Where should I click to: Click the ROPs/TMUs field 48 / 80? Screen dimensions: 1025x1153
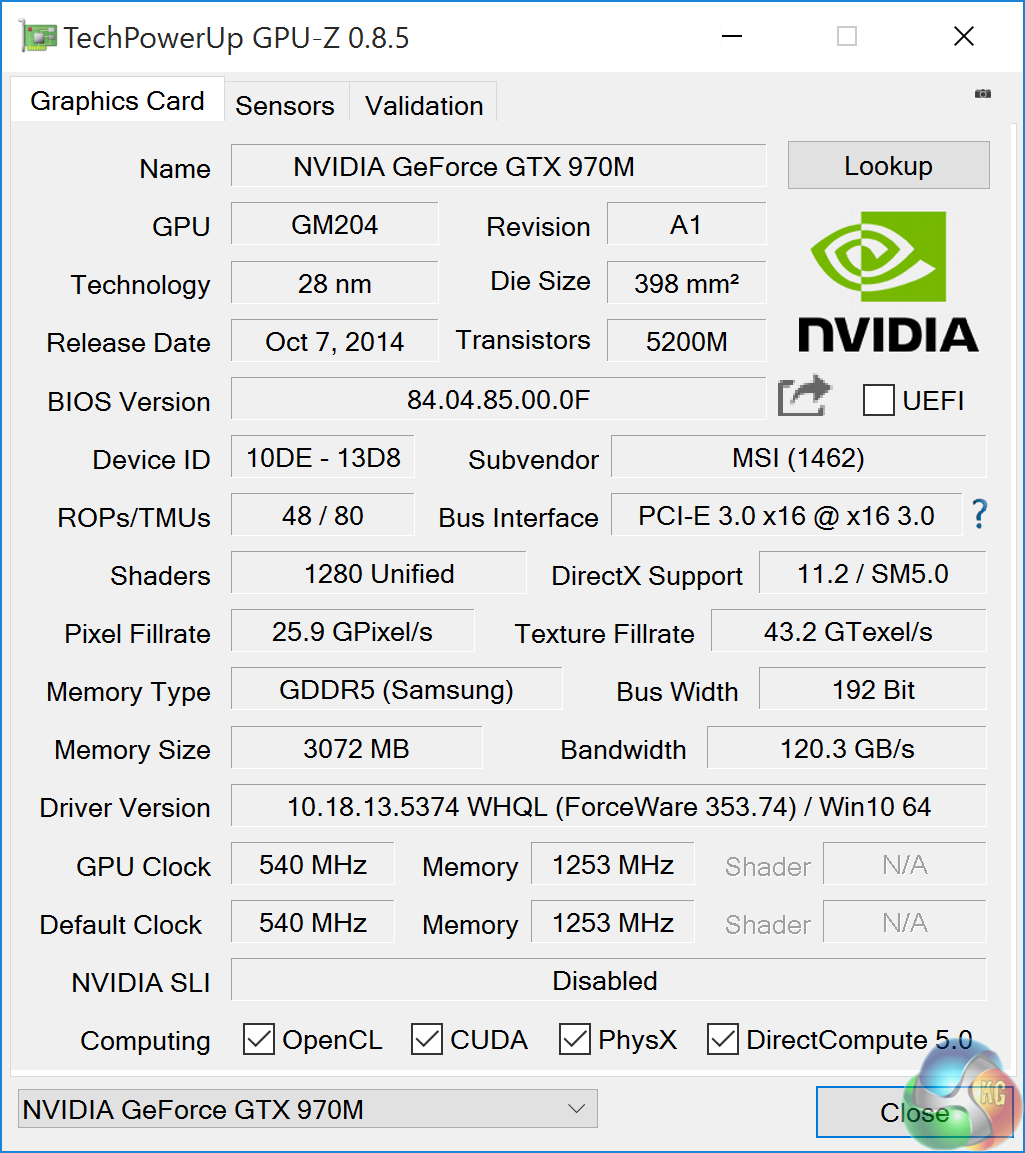click(323, 515)
